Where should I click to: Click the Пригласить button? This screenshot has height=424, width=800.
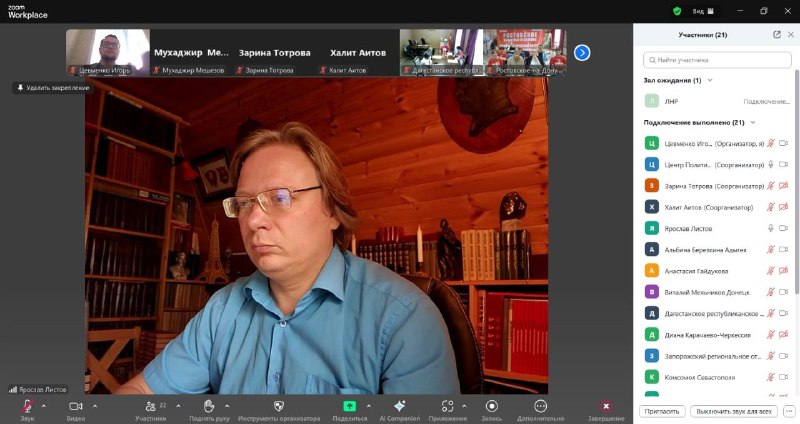click(x=662, y=411)
